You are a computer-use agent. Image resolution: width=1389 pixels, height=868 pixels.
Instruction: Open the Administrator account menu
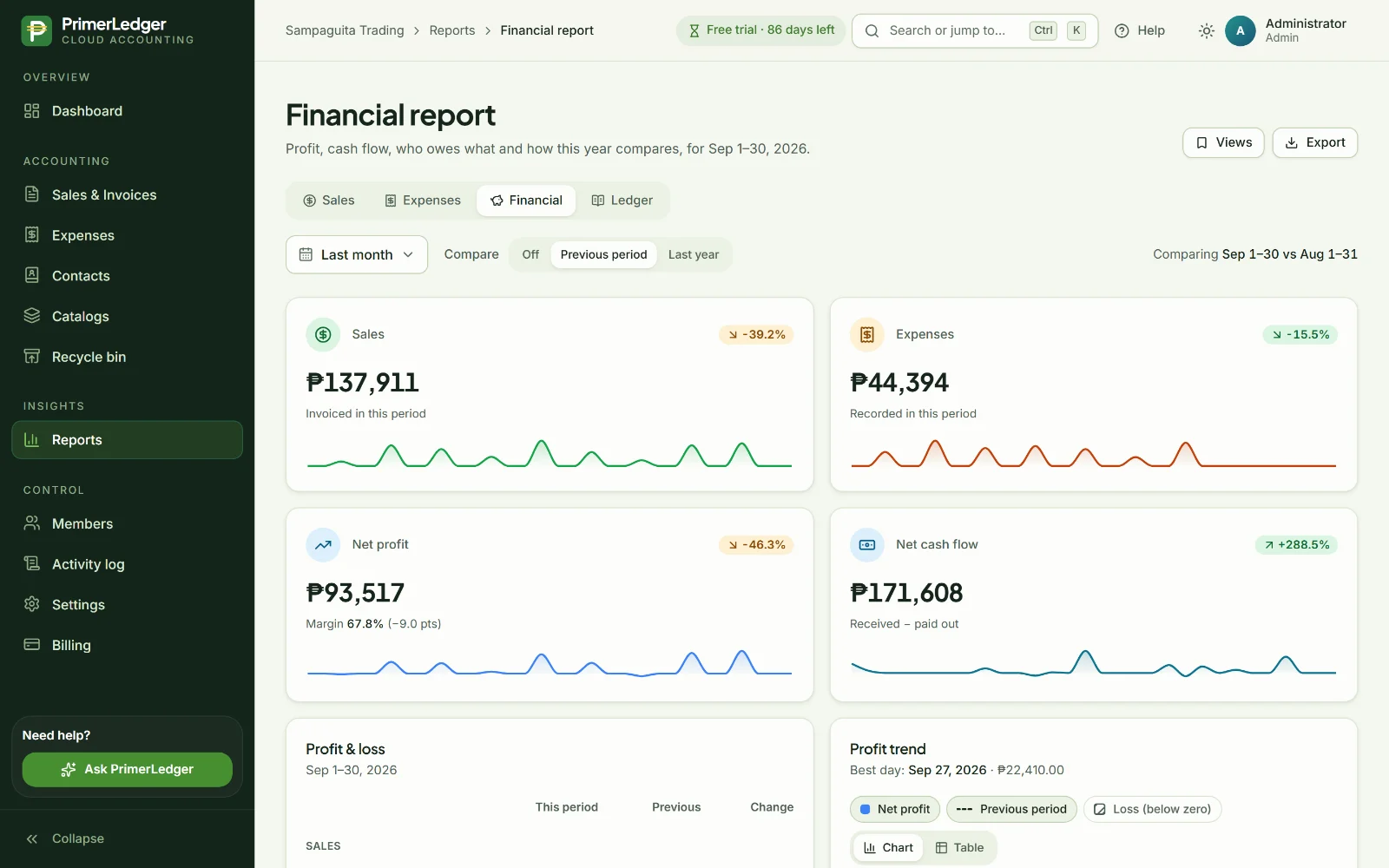[1287, 30]
